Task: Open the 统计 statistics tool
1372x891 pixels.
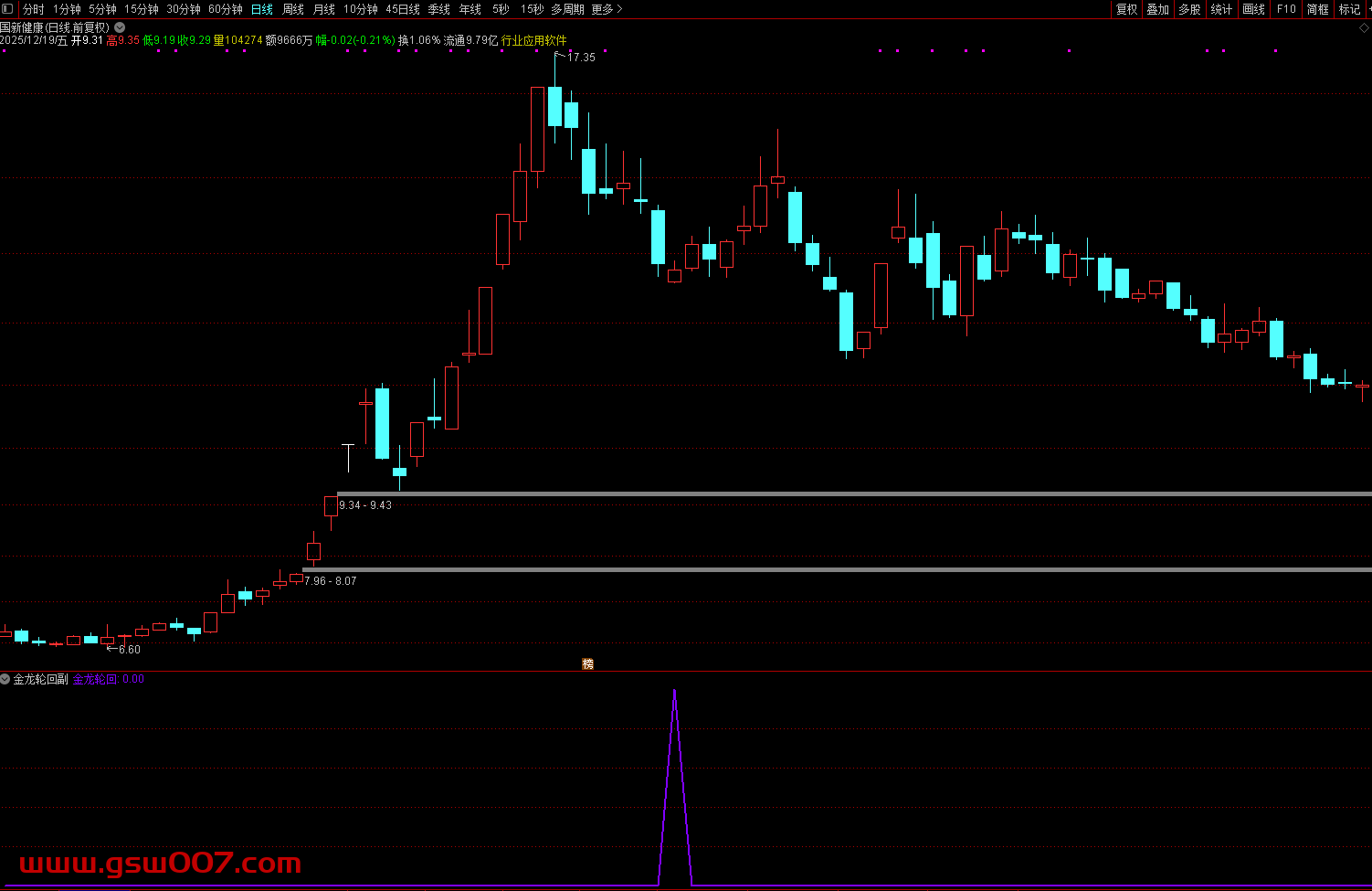Action: tap(1221, 9)
